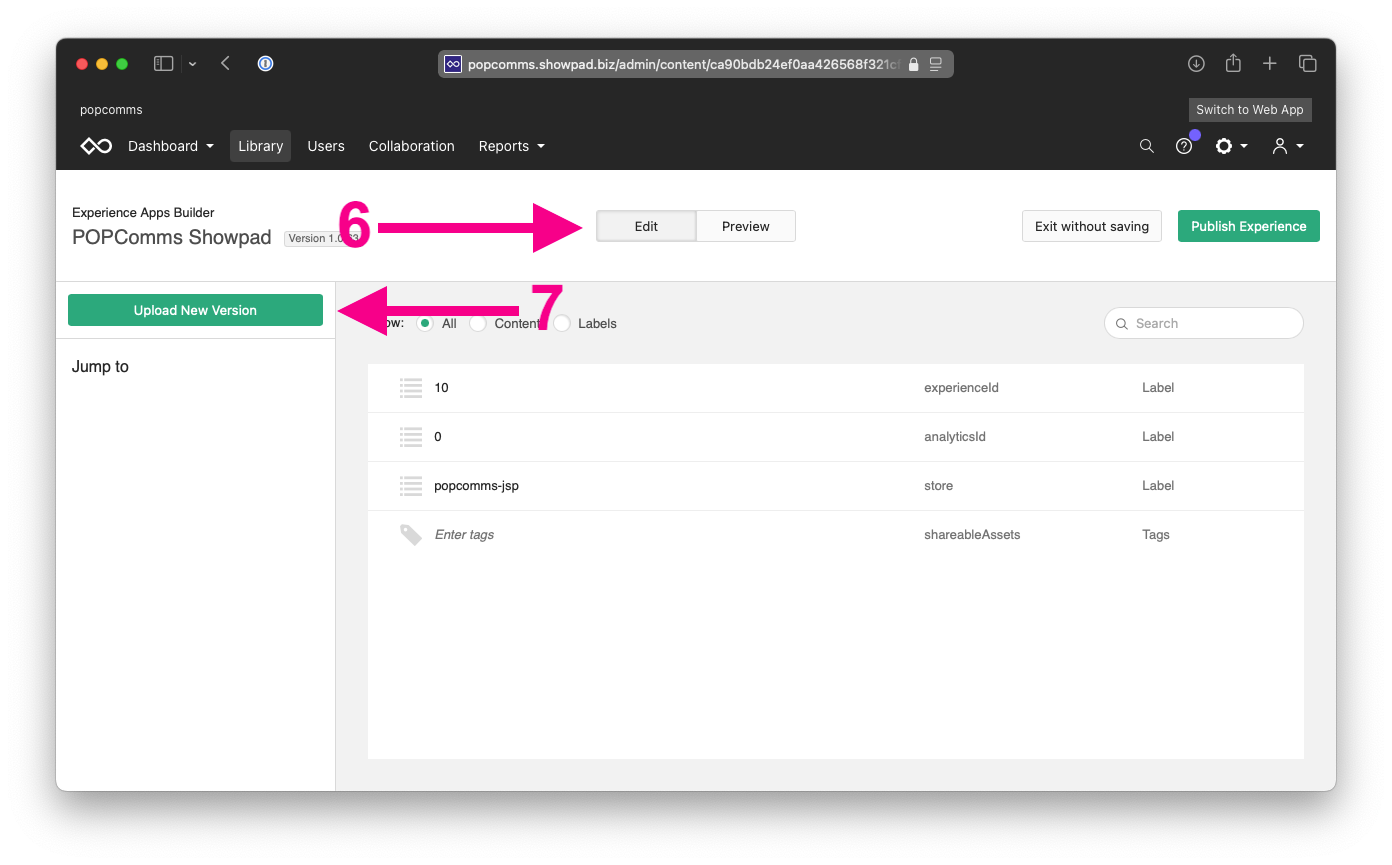Click the share icon in the browser toolbar
The image size is (1392, 865).
(1232, 63)
